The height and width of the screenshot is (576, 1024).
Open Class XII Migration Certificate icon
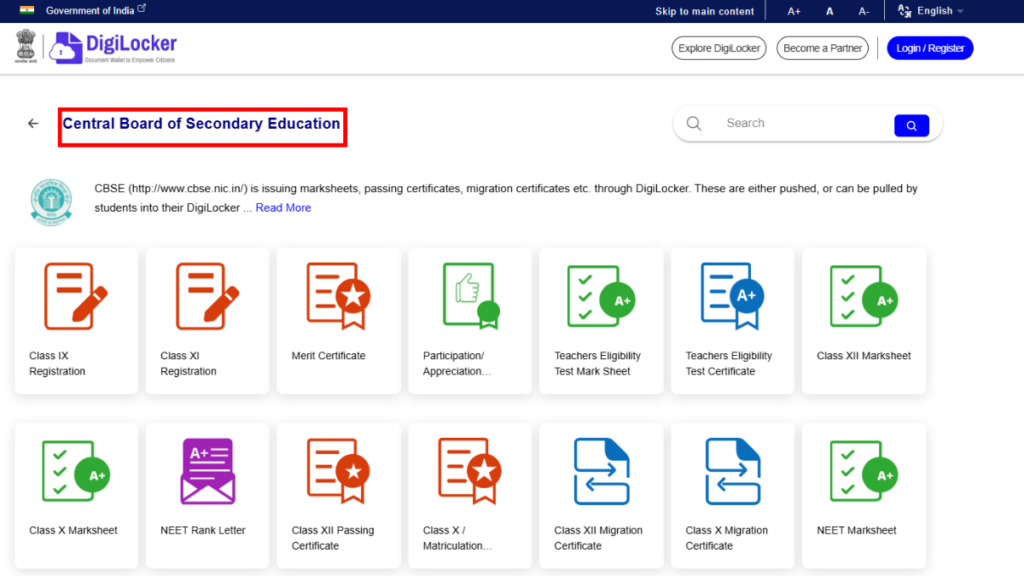click(601, 471)
